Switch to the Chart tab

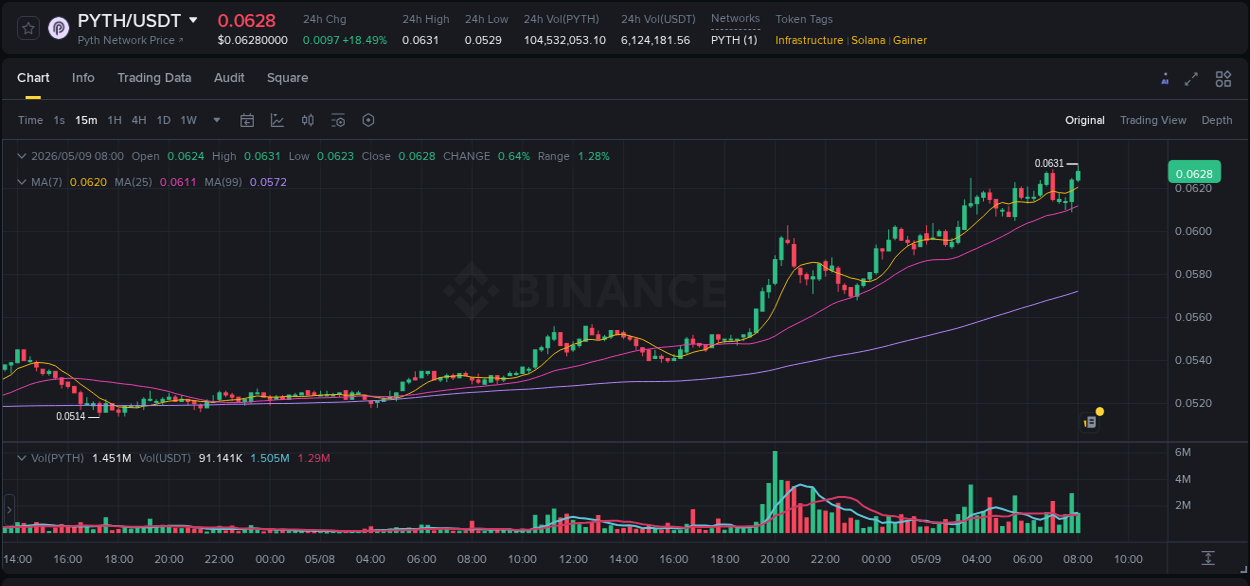coord(33,78)
